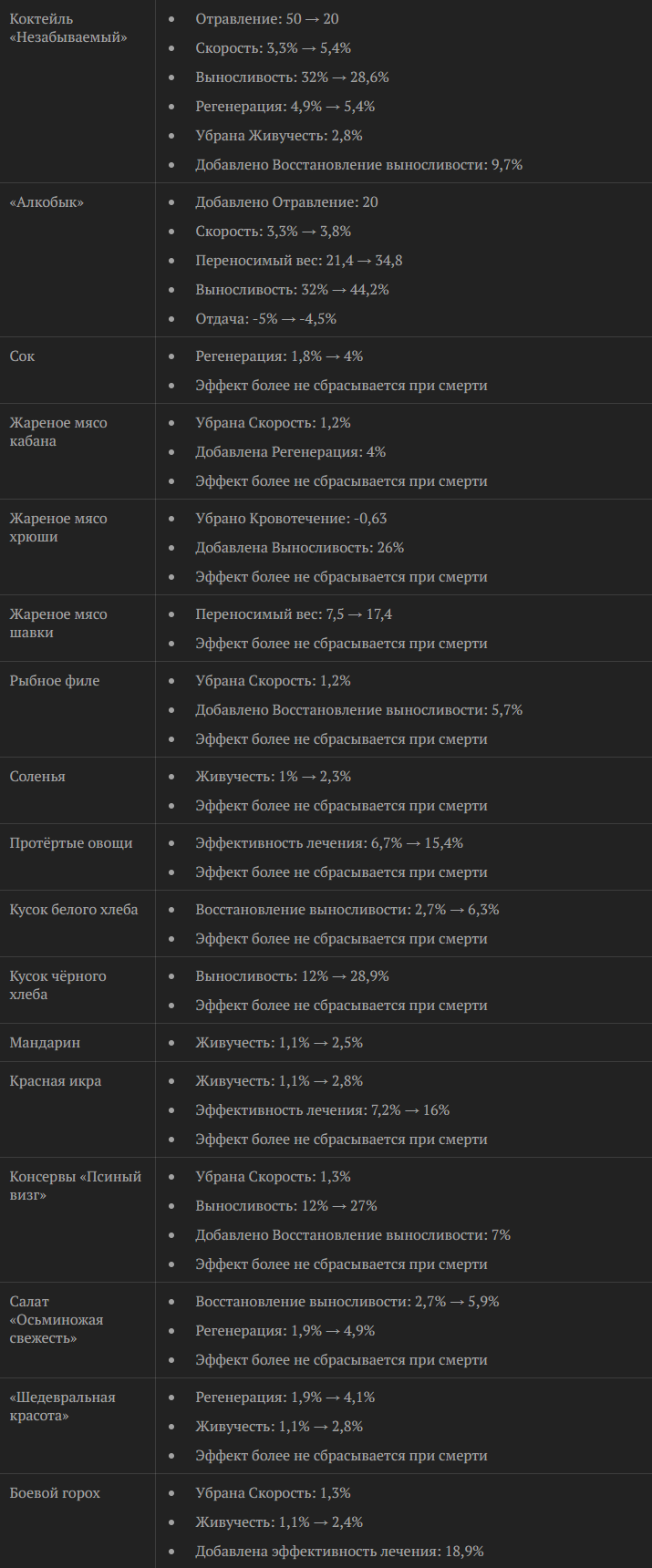Select the «Шедевральная красота» item name
This screenshot has width=652, height=1568.
[x=63, y=1407]
